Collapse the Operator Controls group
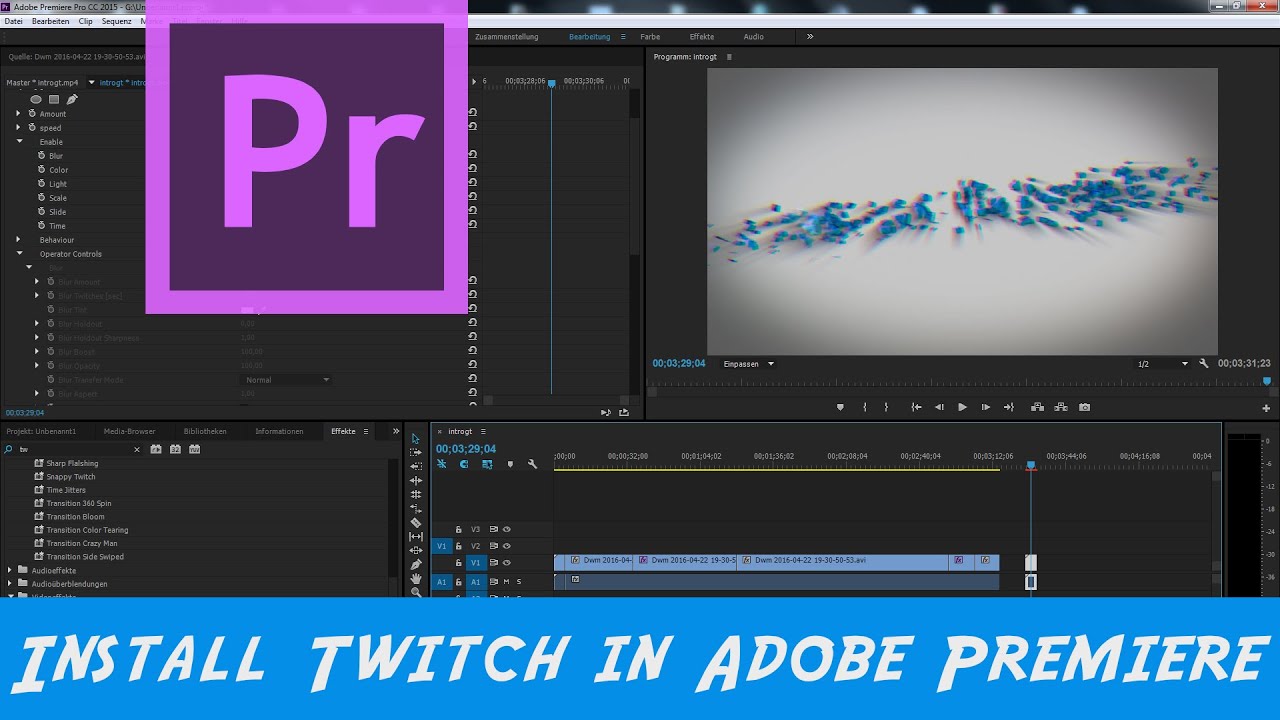The image size is (1280, 720). pyautogui.click(x=18, y=253)
